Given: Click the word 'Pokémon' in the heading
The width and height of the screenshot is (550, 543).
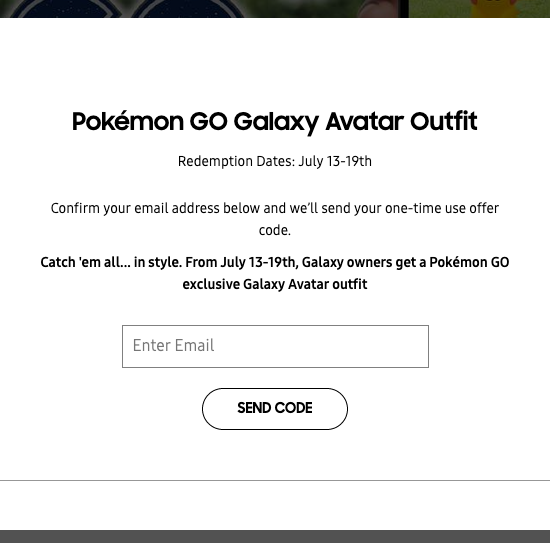Looking at the screenshot, I should pos(128,122).
